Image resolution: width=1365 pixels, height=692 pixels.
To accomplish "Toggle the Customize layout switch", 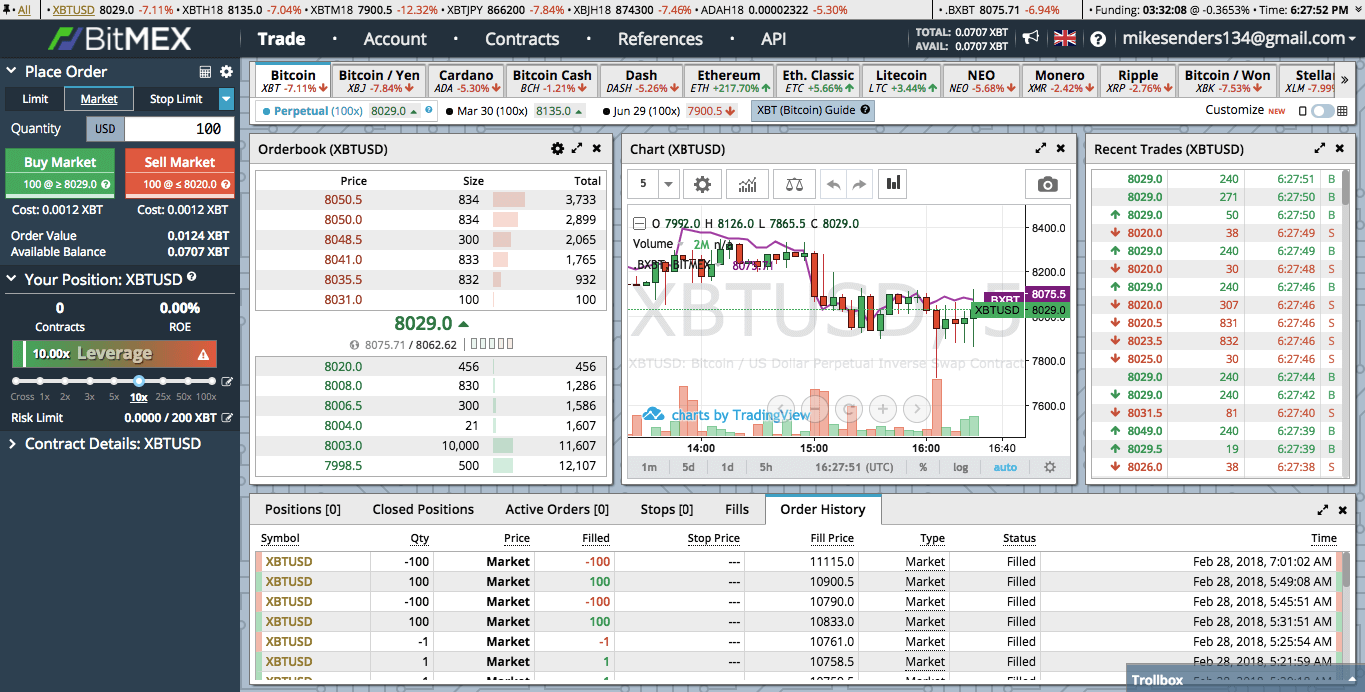I will (x=1323, y=111).
